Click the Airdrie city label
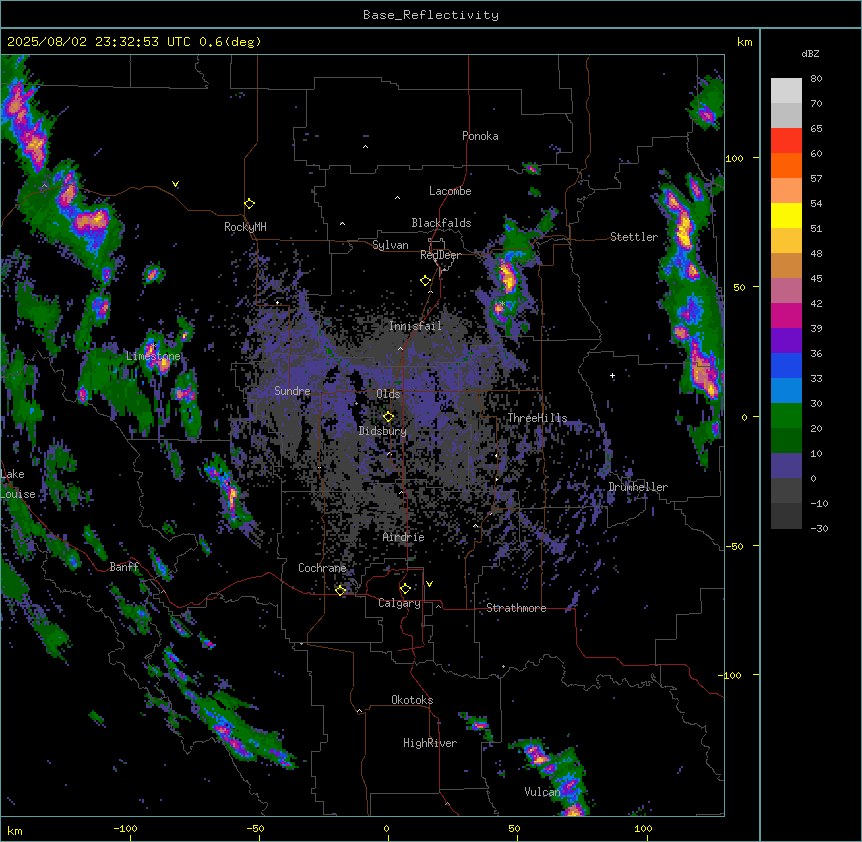 point(404,537)
